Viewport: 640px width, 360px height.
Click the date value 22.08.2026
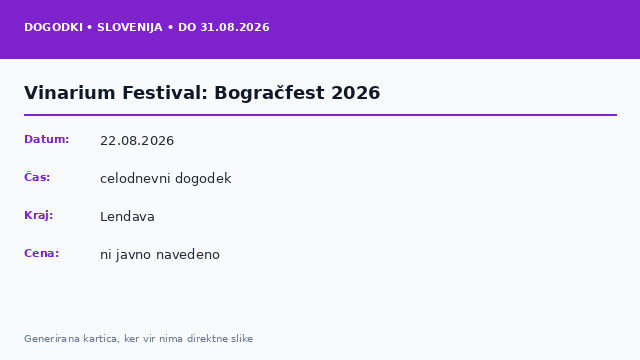137,141
